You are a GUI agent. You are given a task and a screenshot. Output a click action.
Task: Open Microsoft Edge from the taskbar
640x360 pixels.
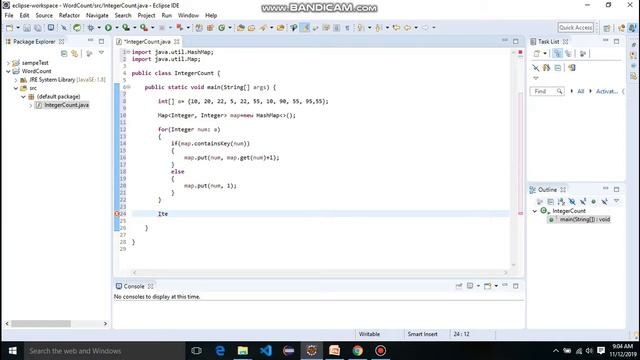220,351
